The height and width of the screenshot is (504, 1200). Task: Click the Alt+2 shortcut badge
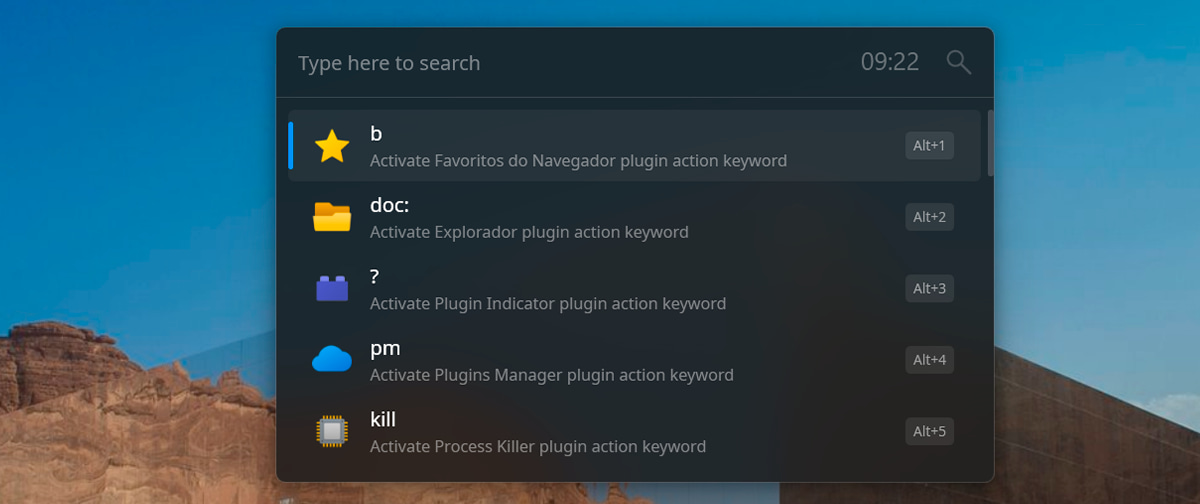point(930,217)
